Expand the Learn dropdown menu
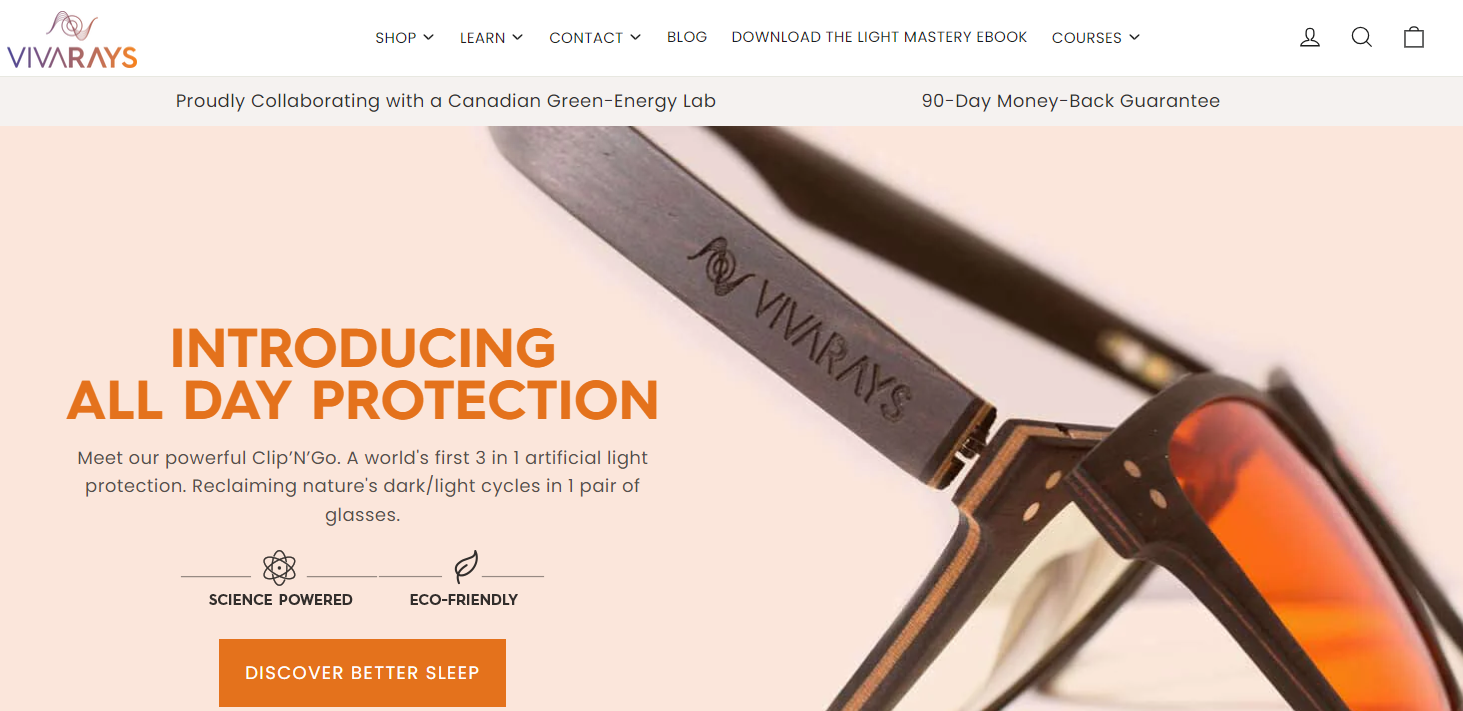1463x711 pixels. [491, 38]
